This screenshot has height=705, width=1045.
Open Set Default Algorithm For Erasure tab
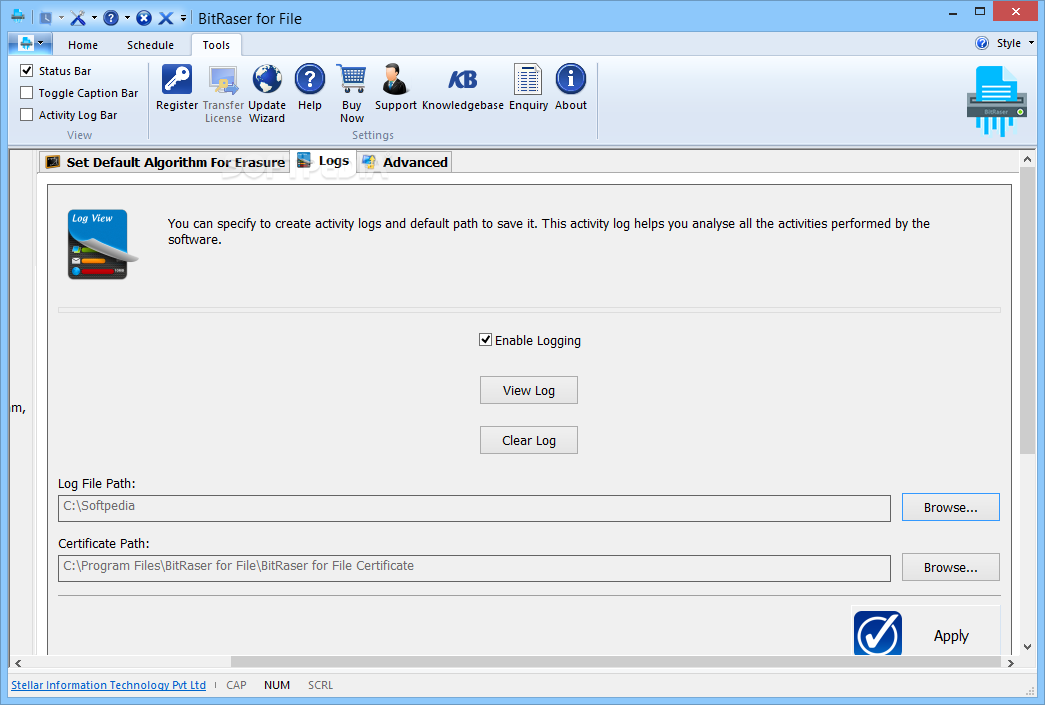coord(165,162)
